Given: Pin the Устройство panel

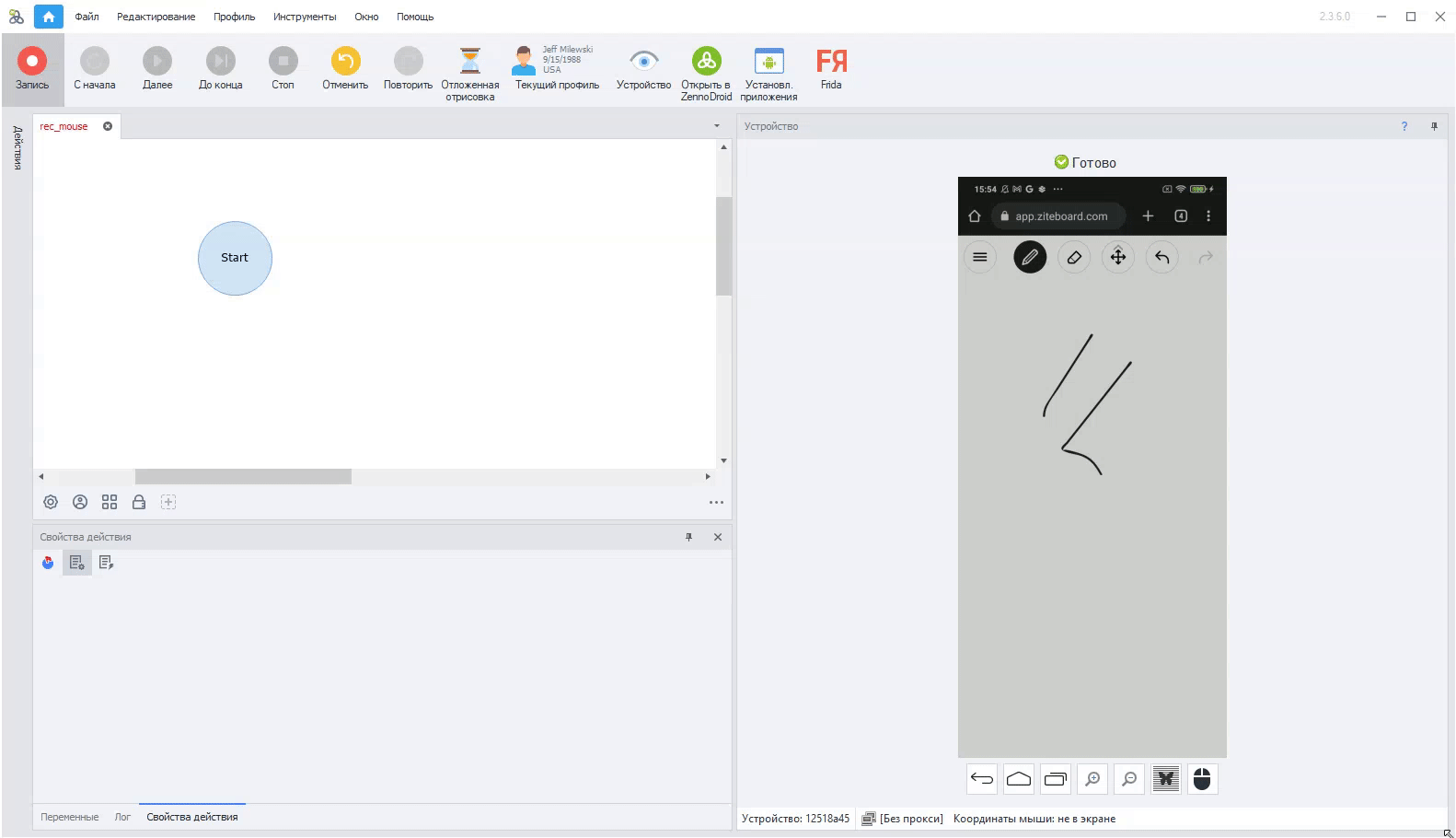Looking at the screenshot, I should [1434, 126].
